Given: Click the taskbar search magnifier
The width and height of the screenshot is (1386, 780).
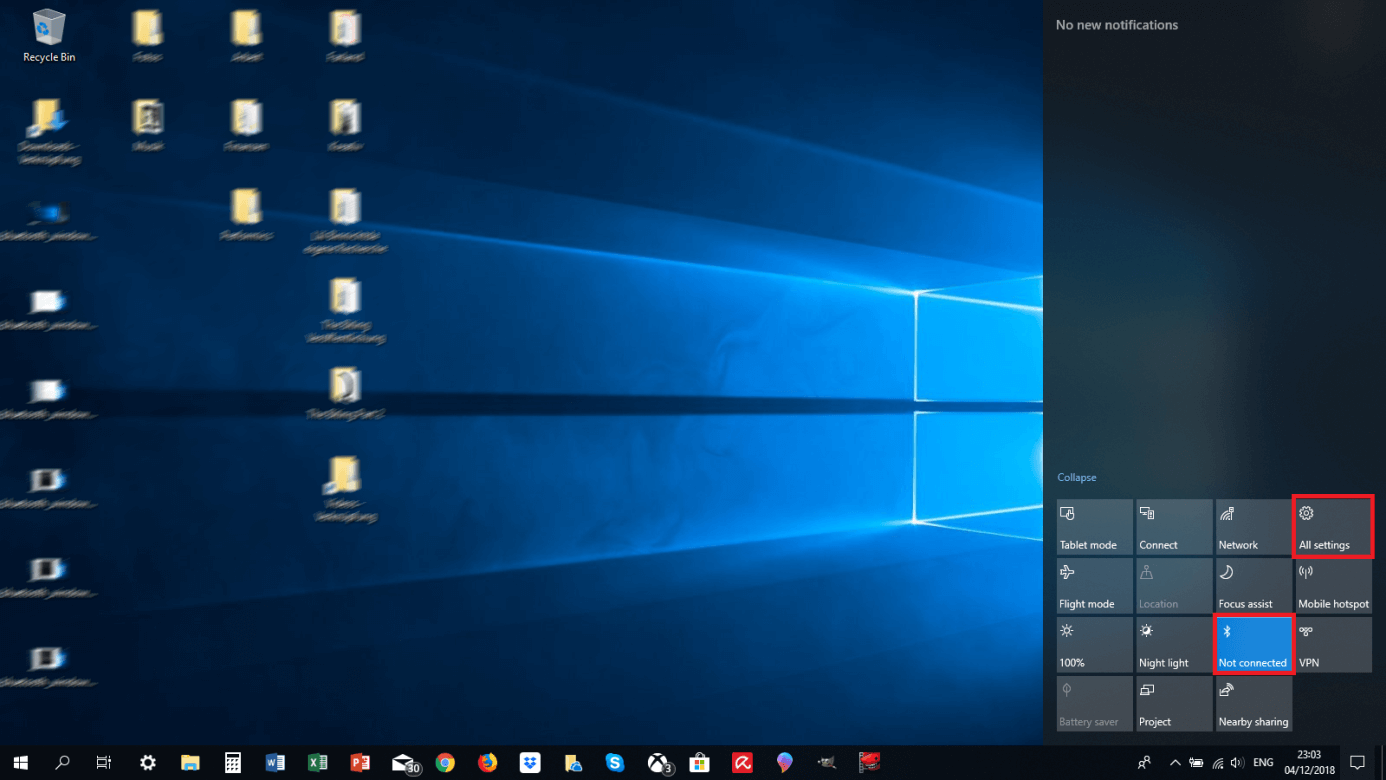Looking at the screenshot, I should 62,762.
